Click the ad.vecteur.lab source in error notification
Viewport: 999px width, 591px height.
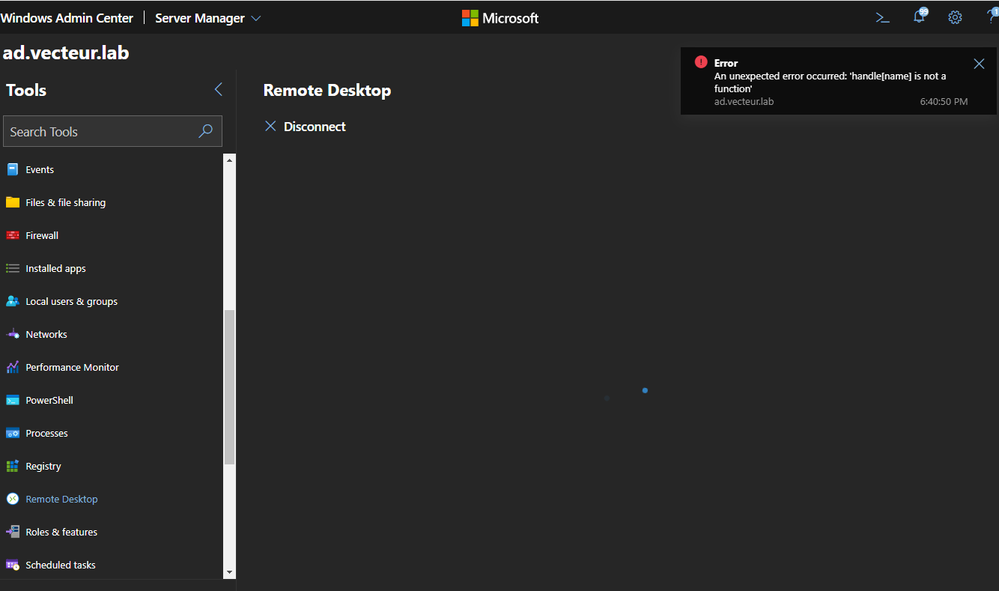[744, 101]
